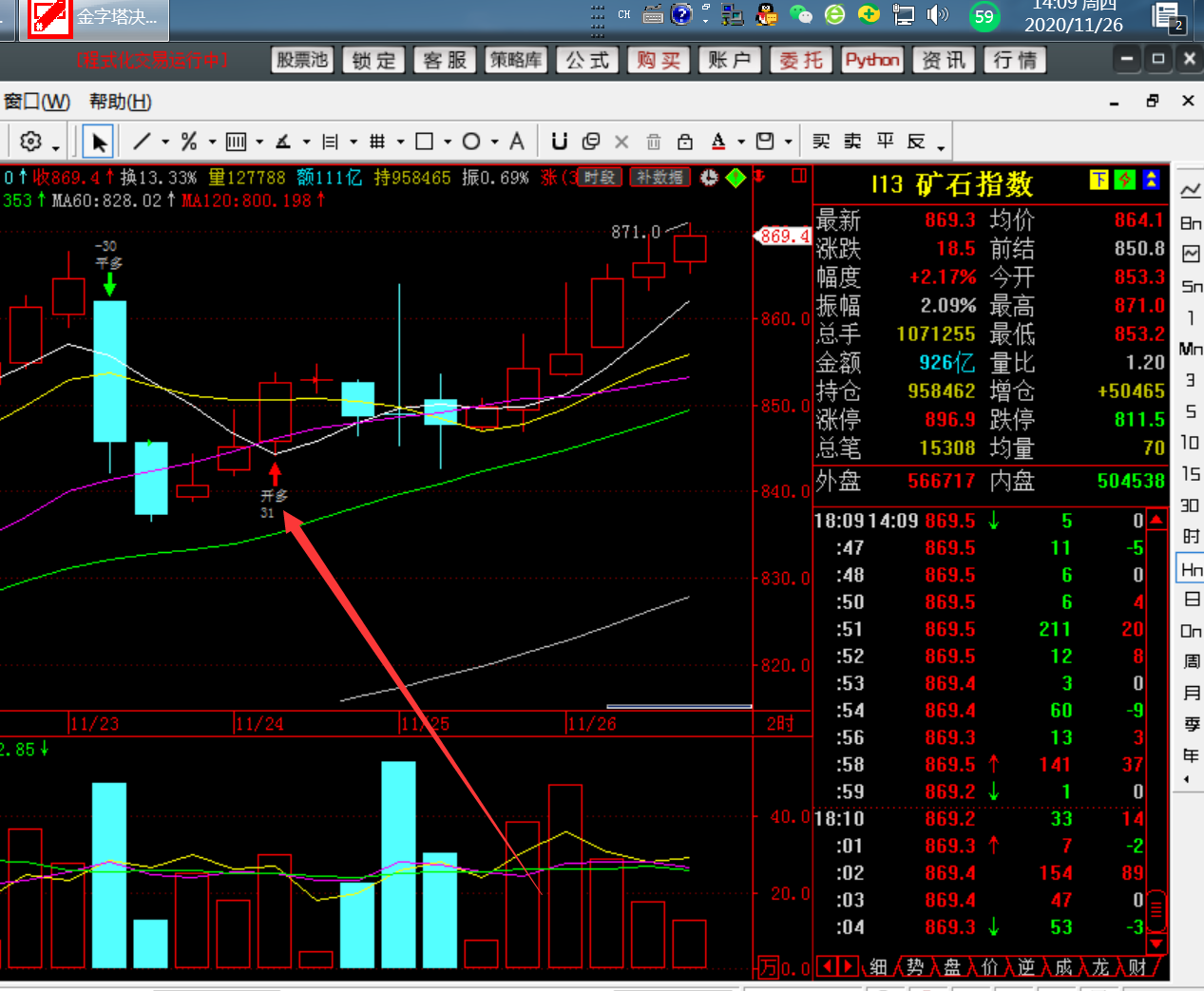
Task: Select the angle line tool
Action: [282, 142]
